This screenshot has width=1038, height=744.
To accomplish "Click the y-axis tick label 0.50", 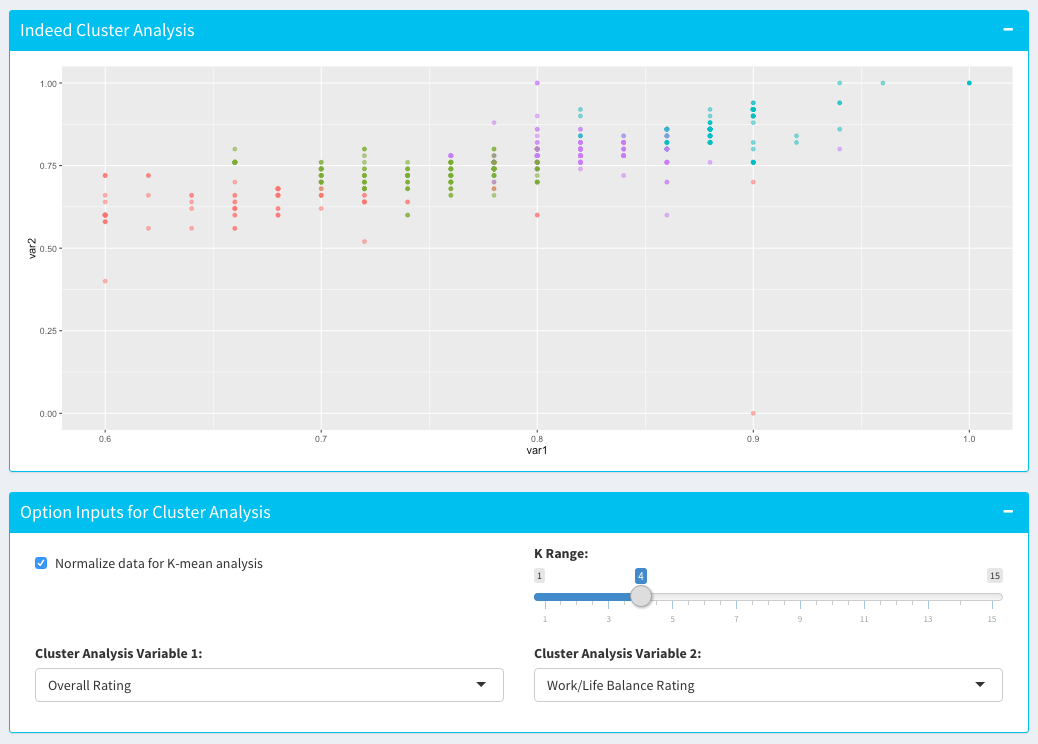I will [48, 249].
